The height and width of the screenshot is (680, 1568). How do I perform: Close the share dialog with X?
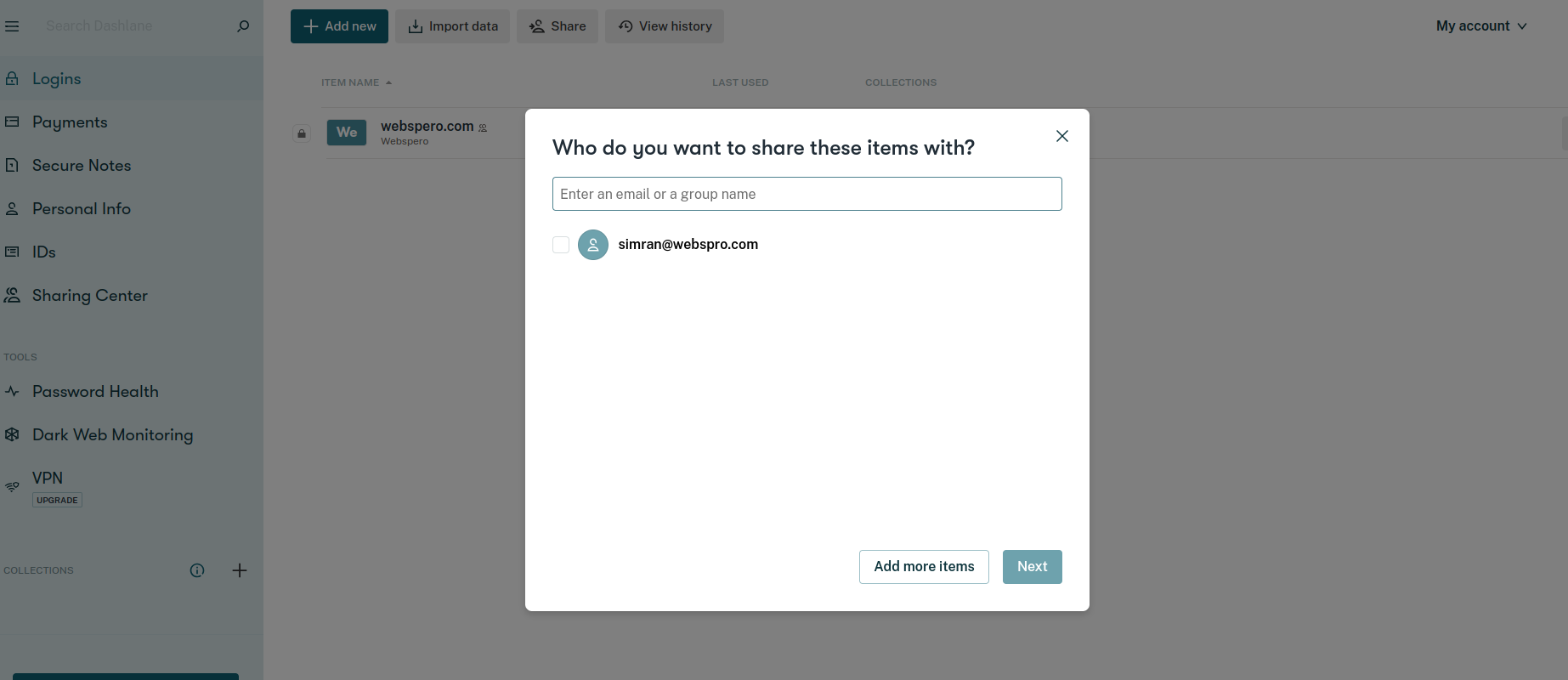coord(1062,136)
